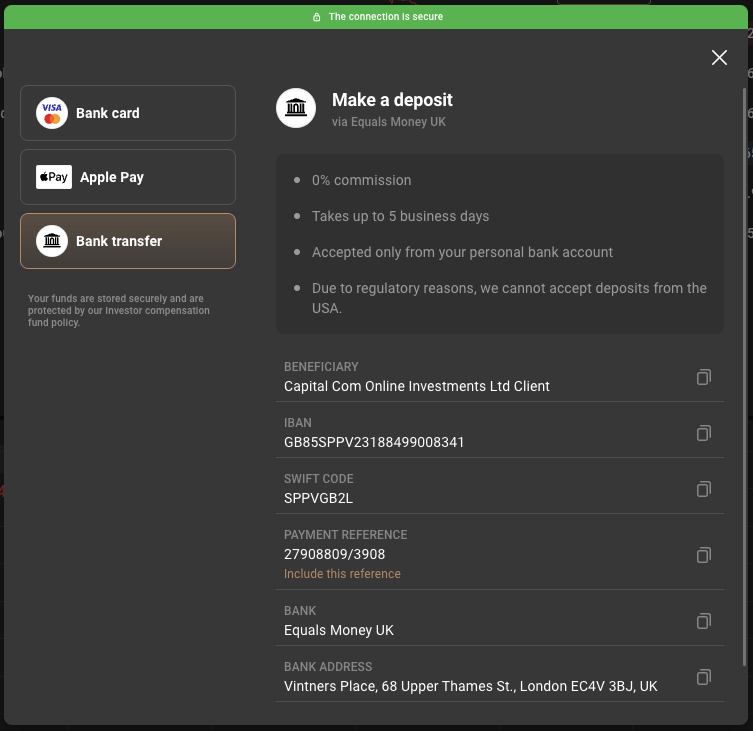
Task: Select Bank transfer payment method
Action: pos(128,241)
